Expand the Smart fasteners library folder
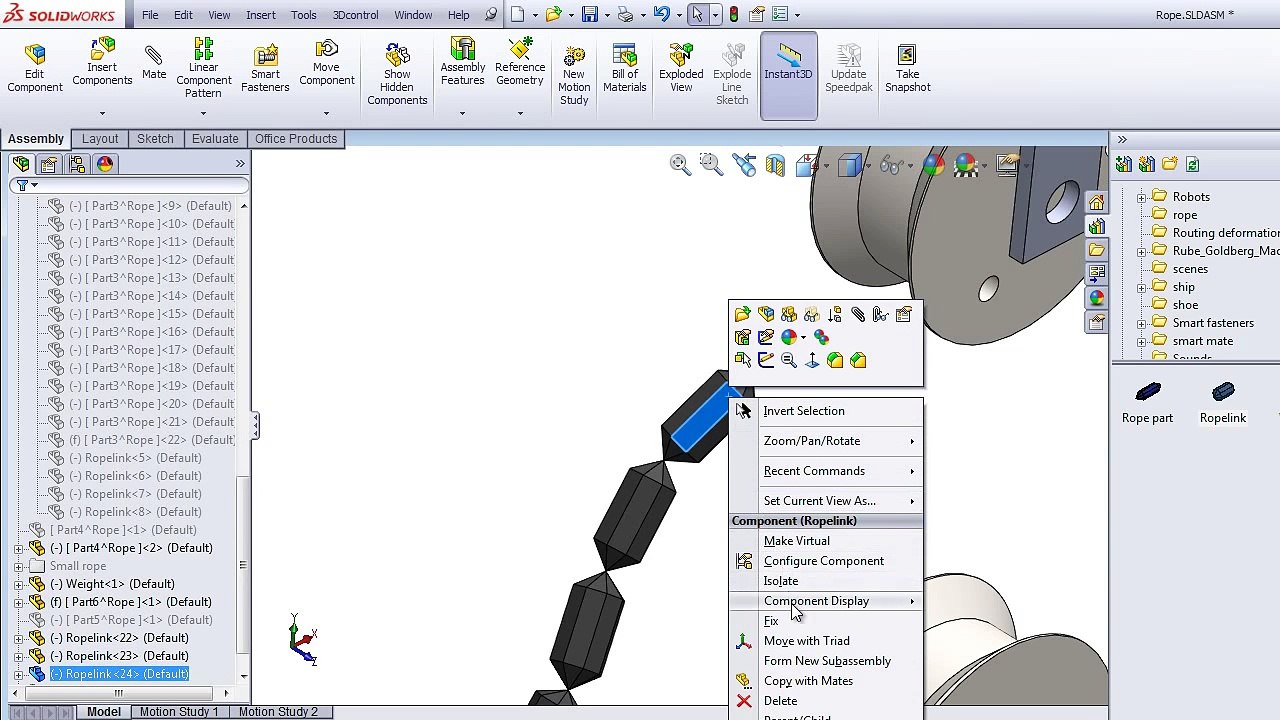The image size is (1280, 720). 1142,323
